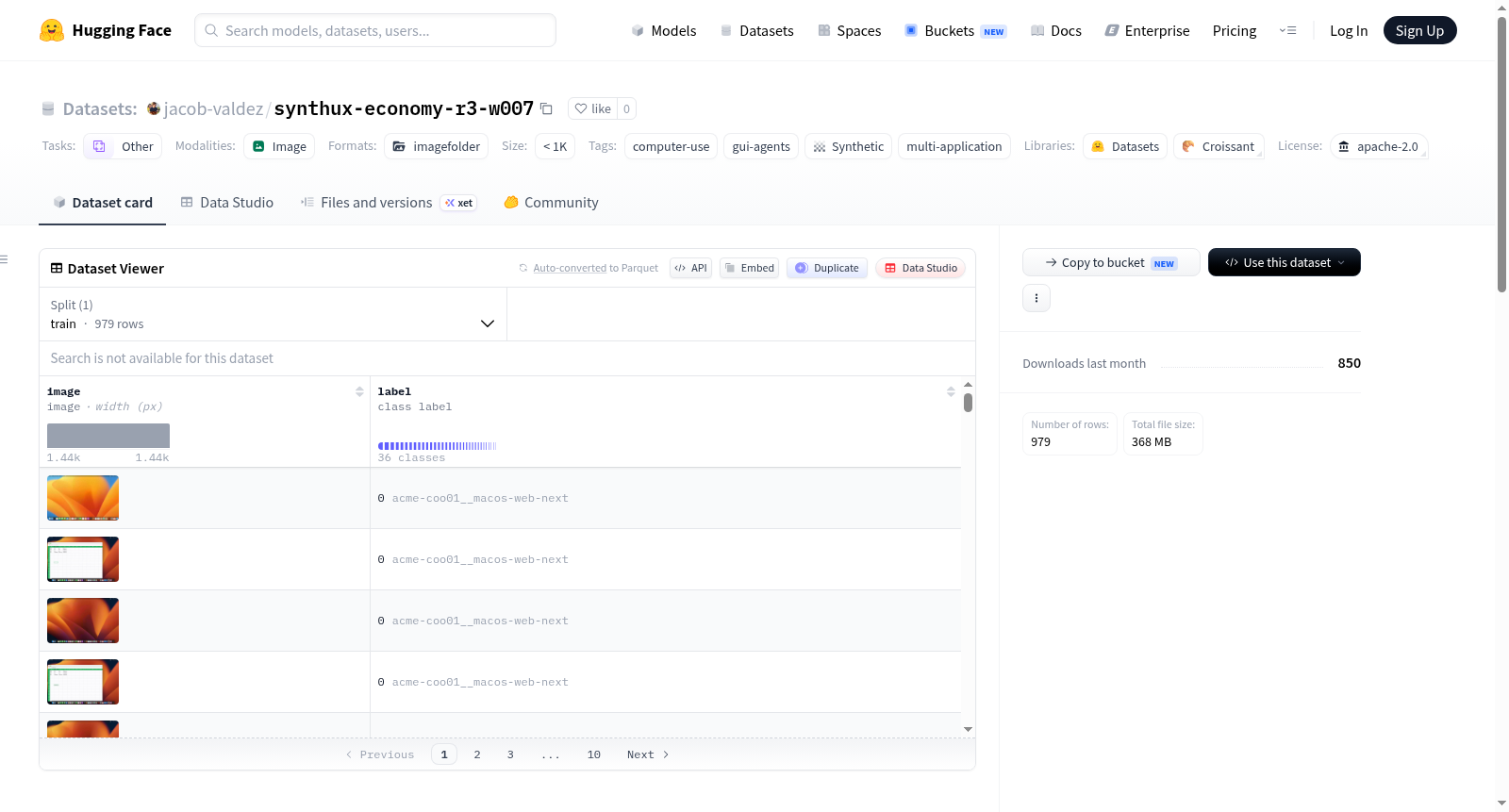Viewport: 1509px width, 812px height.
Task: Open the three-dot more options button
Action: [x=1036, y=298]
